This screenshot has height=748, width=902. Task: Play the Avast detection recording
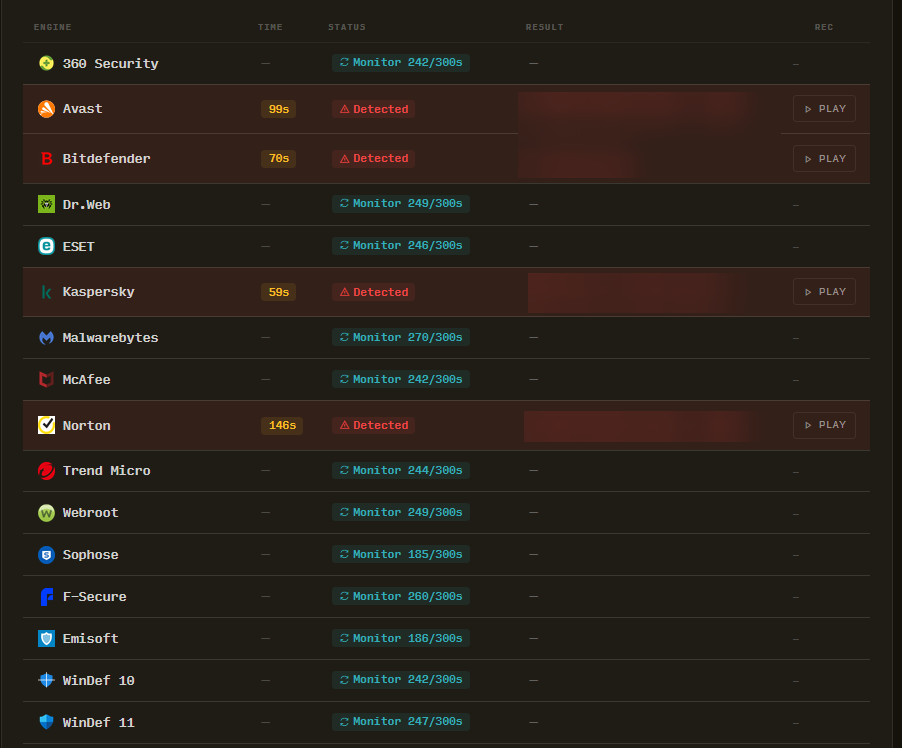pos(824,109)
